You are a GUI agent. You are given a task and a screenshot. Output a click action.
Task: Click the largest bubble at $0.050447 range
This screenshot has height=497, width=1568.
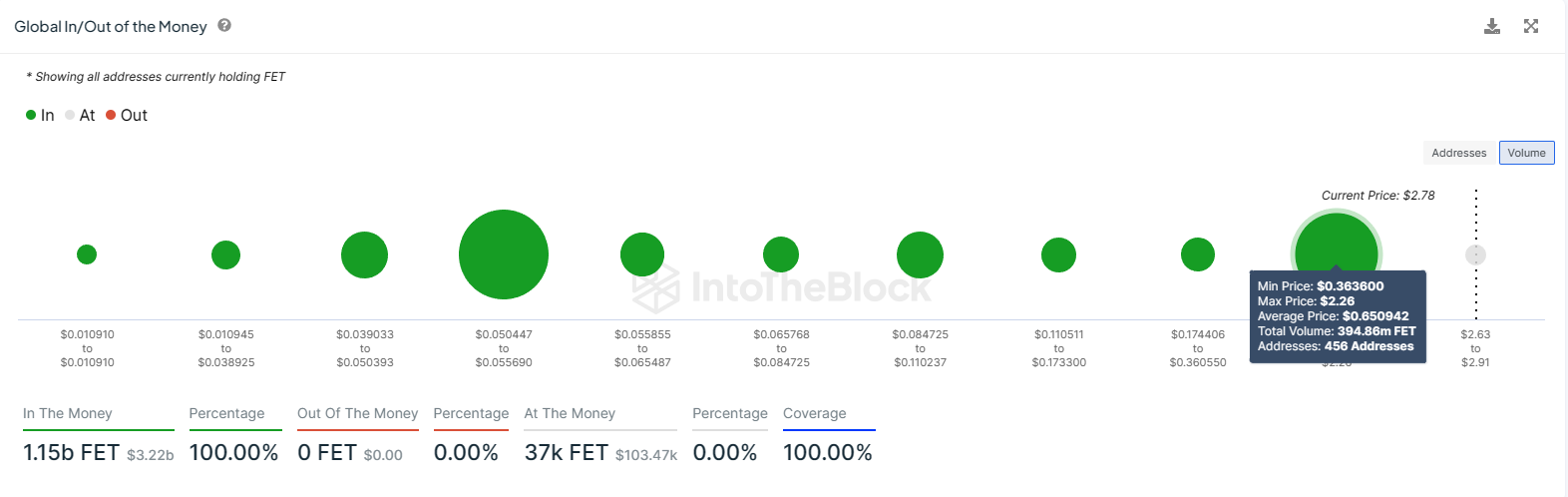pyautogui.click(x=504, y=254)
